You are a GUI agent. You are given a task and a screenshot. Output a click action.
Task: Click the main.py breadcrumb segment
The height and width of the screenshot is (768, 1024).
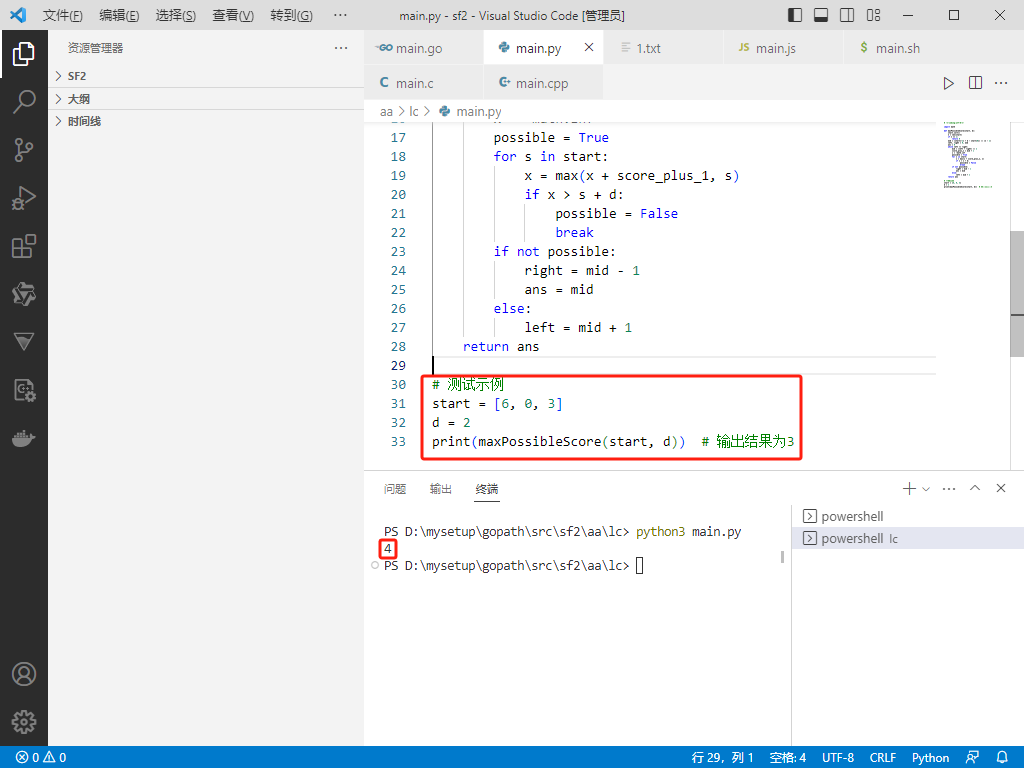(x=479, y=112)
